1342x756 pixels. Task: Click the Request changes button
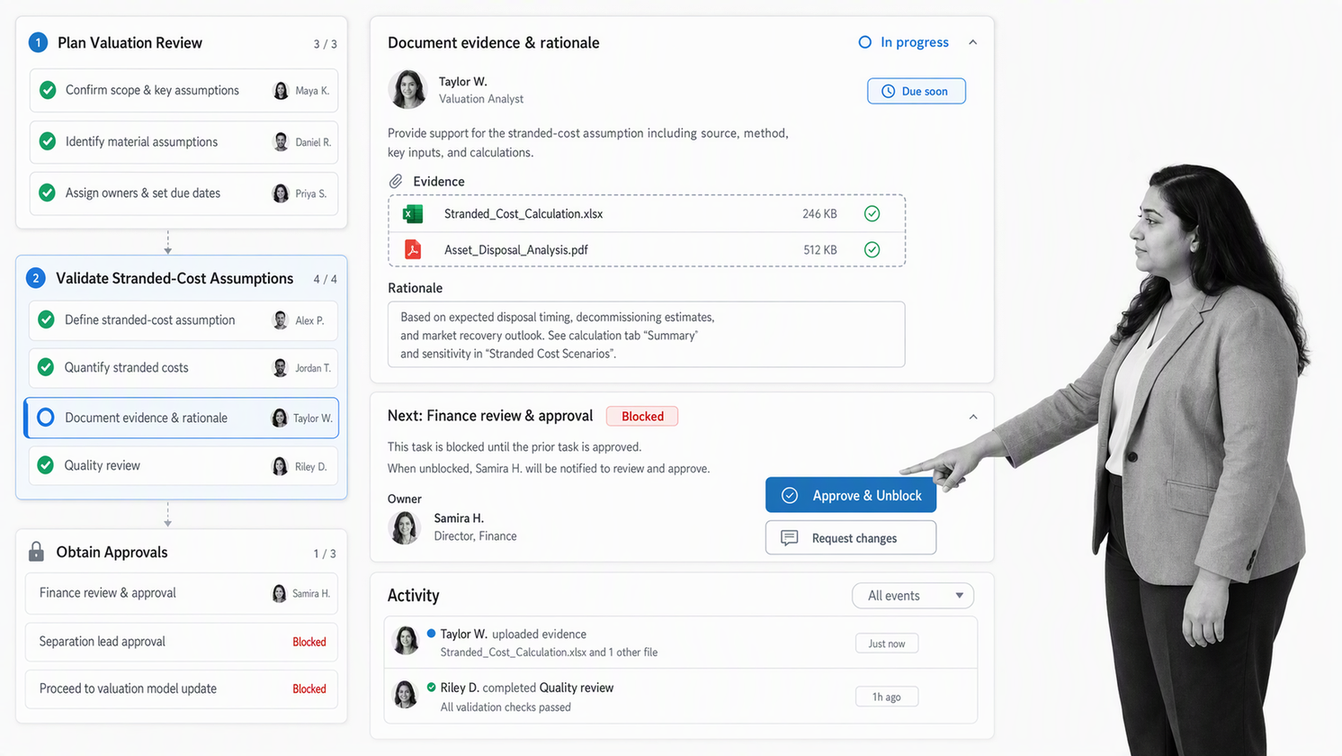(x=851, y=538)
